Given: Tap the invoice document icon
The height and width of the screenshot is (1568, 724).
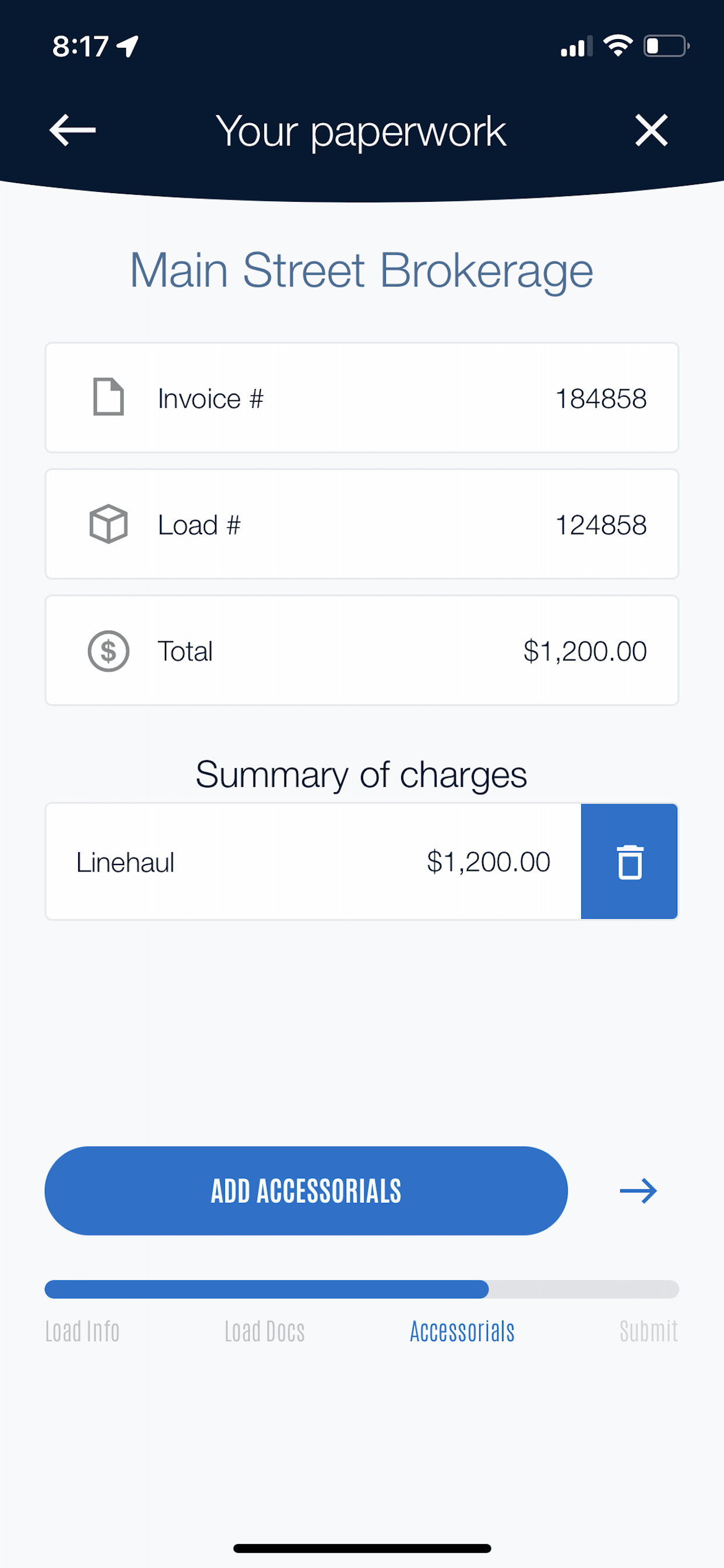Looking at the screenshot, I should coord(108,397).
